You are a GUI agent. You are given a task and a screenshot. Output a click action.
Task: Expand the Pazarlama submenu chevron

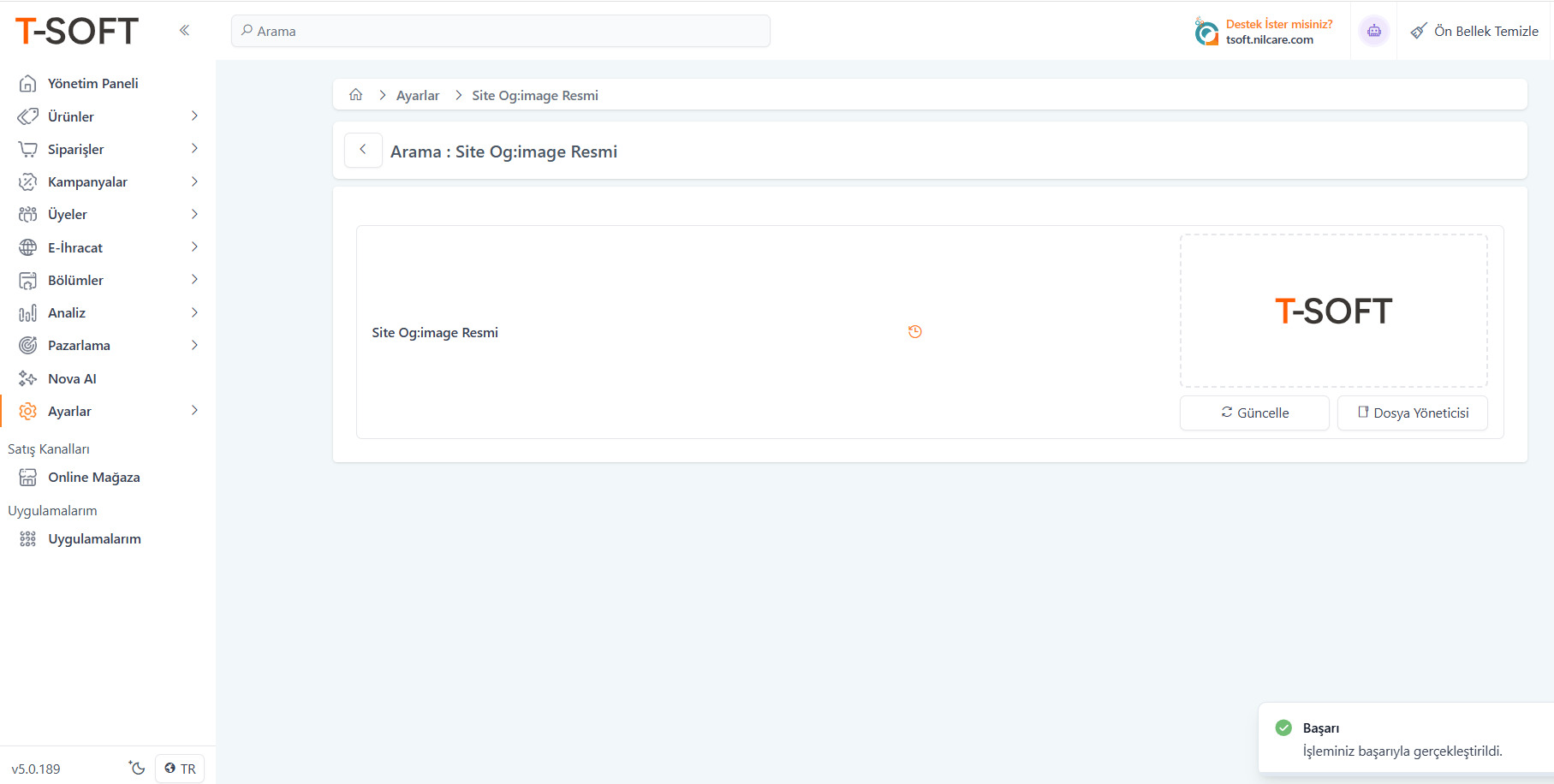click(194, 345)
